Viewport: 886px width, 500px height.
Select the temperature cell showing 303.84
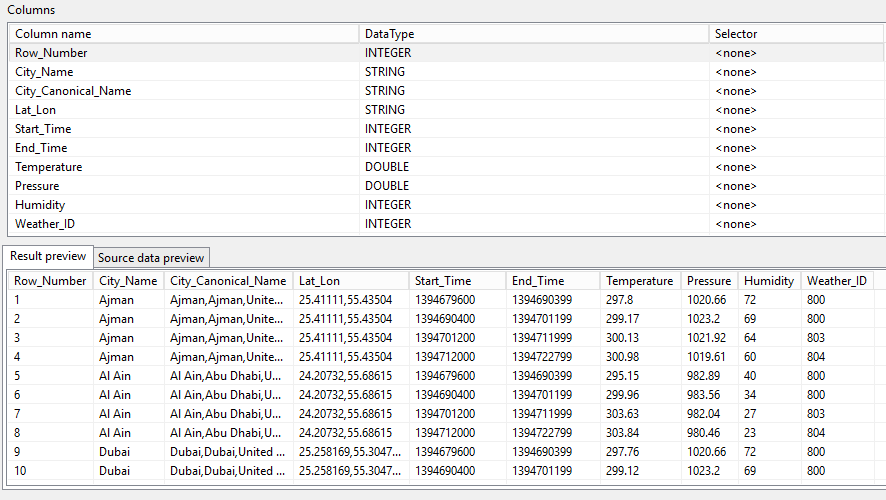[623, 433]
